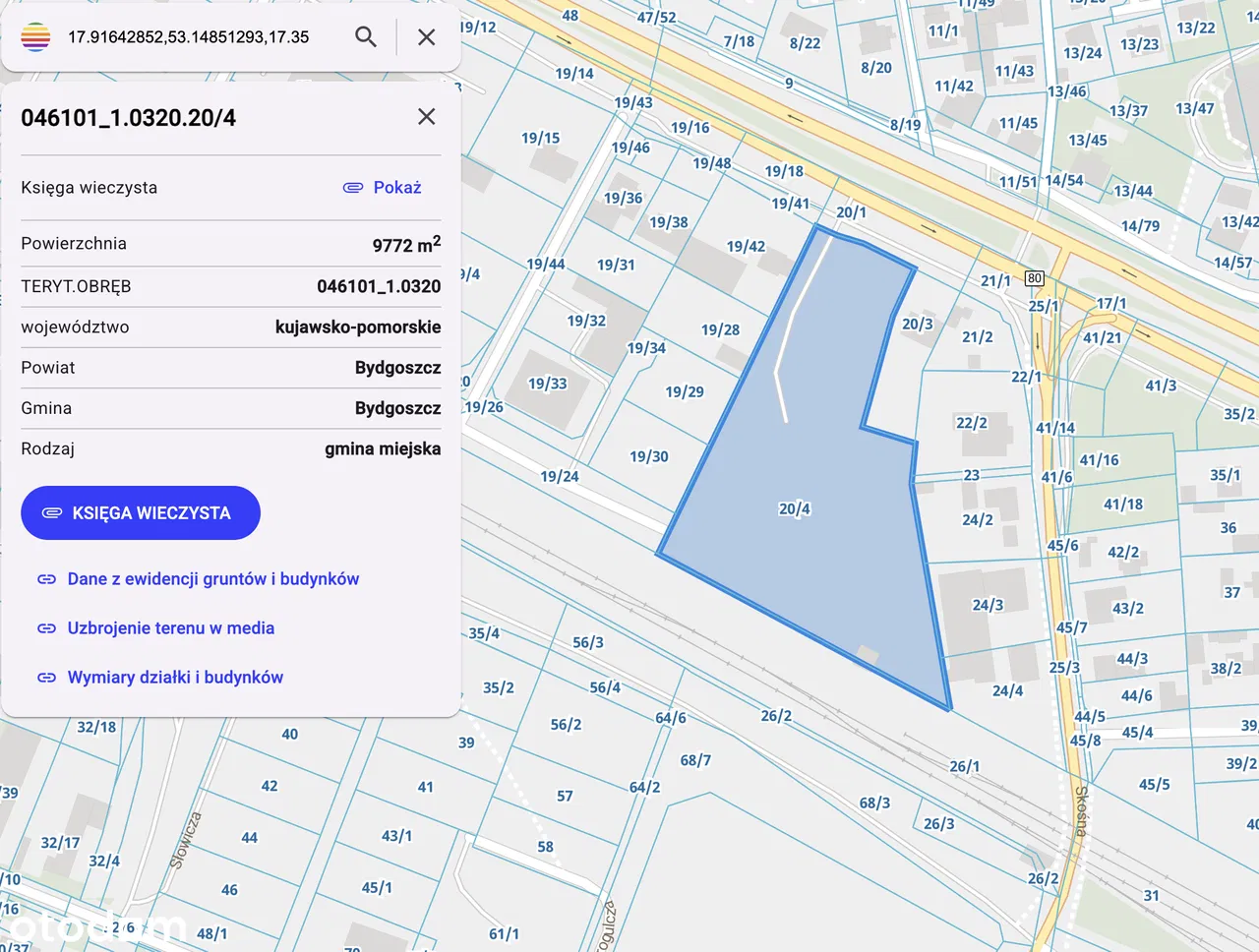Click road number 80 sign marker
Image resolution: width=1259 pixels, height=952 pixels.
point(1034,278)
